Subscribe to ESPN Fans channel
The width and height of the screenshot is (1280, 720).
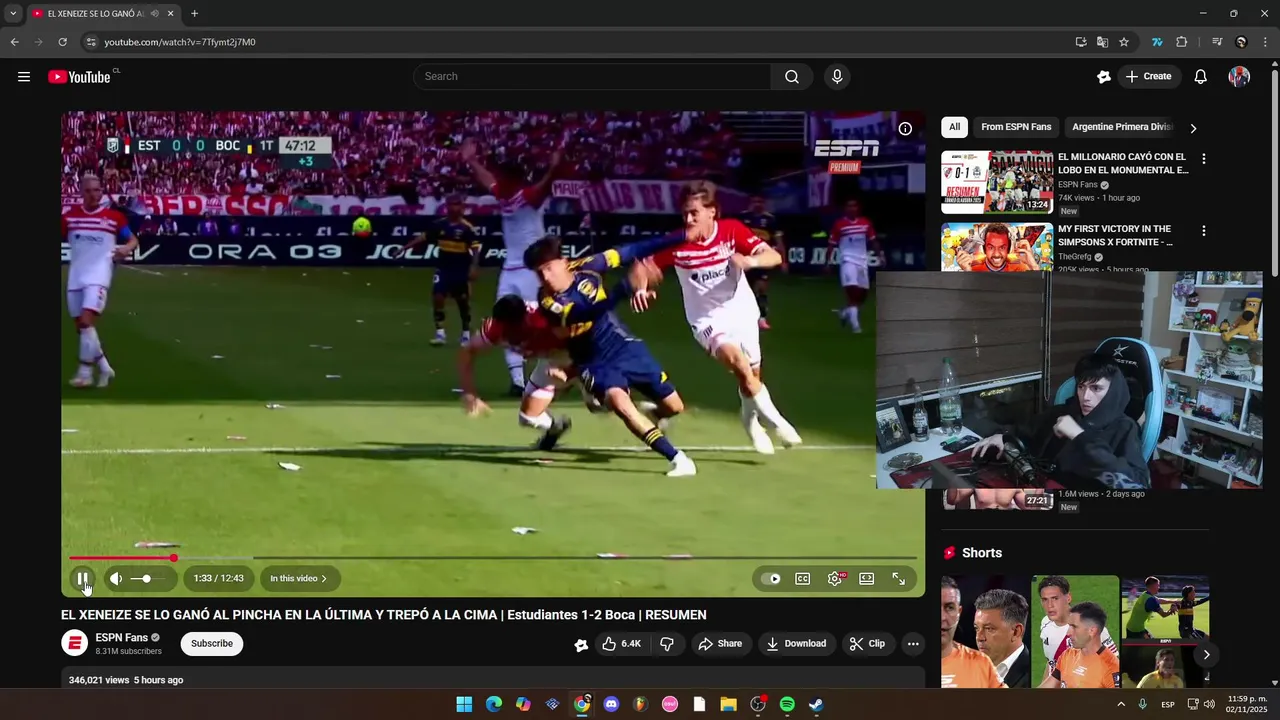coord(212,643)
